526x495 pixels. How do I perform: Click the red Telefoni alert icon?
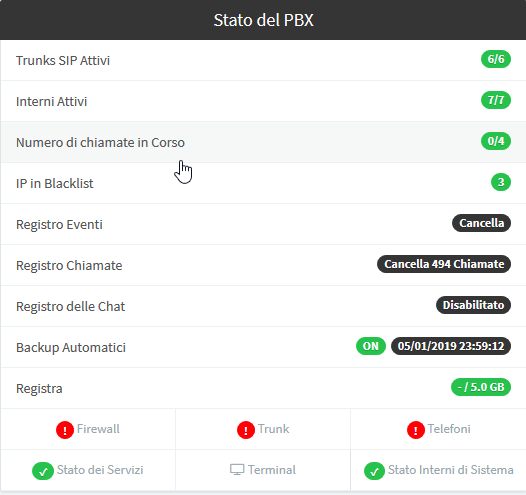coord(416,430)
